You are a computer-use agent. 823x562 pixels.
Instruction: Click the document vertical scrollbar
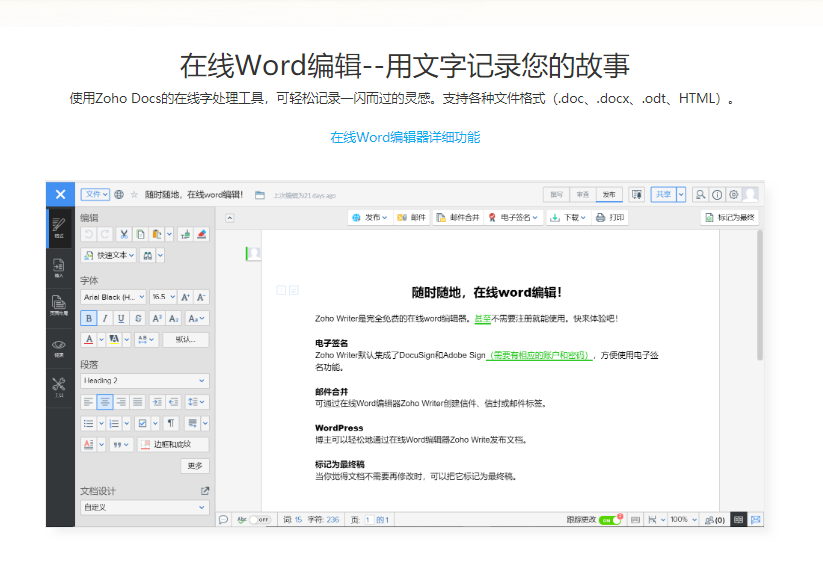click(759, 295)
